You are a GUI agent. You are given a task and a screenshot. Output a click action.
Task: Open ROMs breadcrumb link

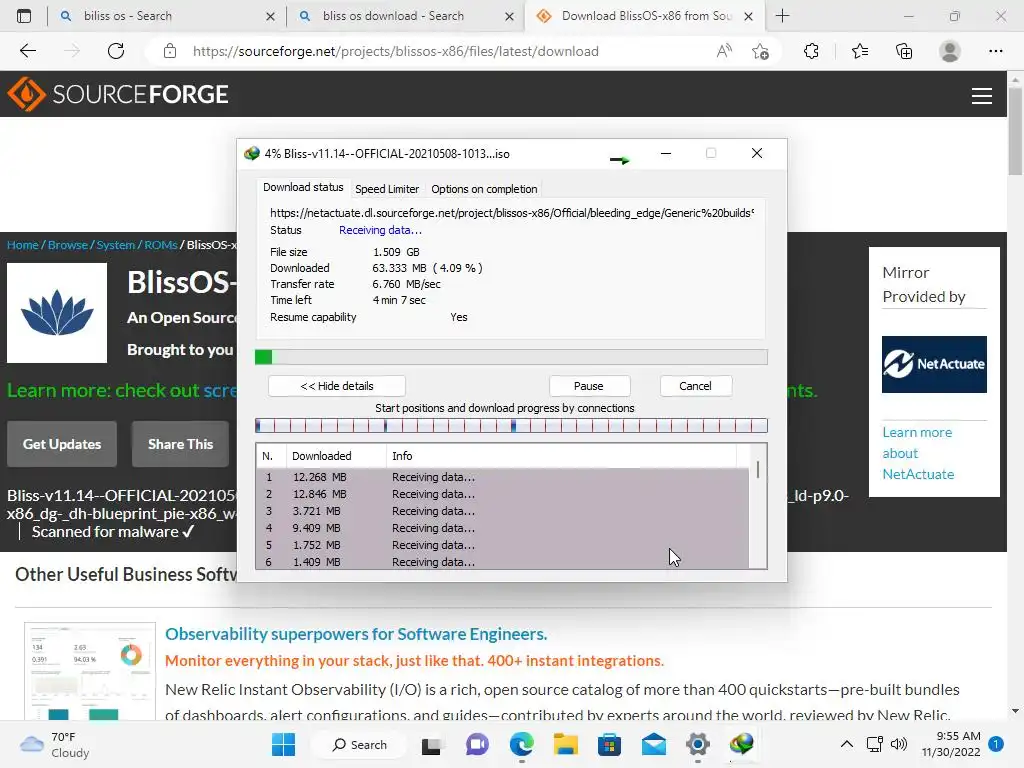tap(161, 245)
